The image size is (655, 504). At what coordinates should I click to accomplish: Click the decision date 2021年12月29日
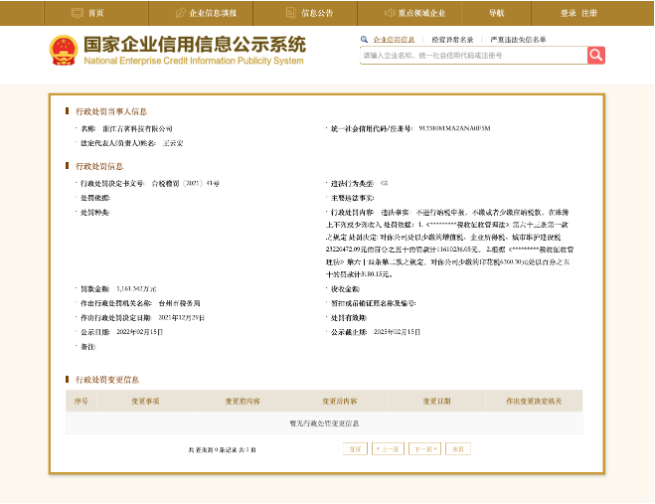pyautogui.click(x=181, y=318)
